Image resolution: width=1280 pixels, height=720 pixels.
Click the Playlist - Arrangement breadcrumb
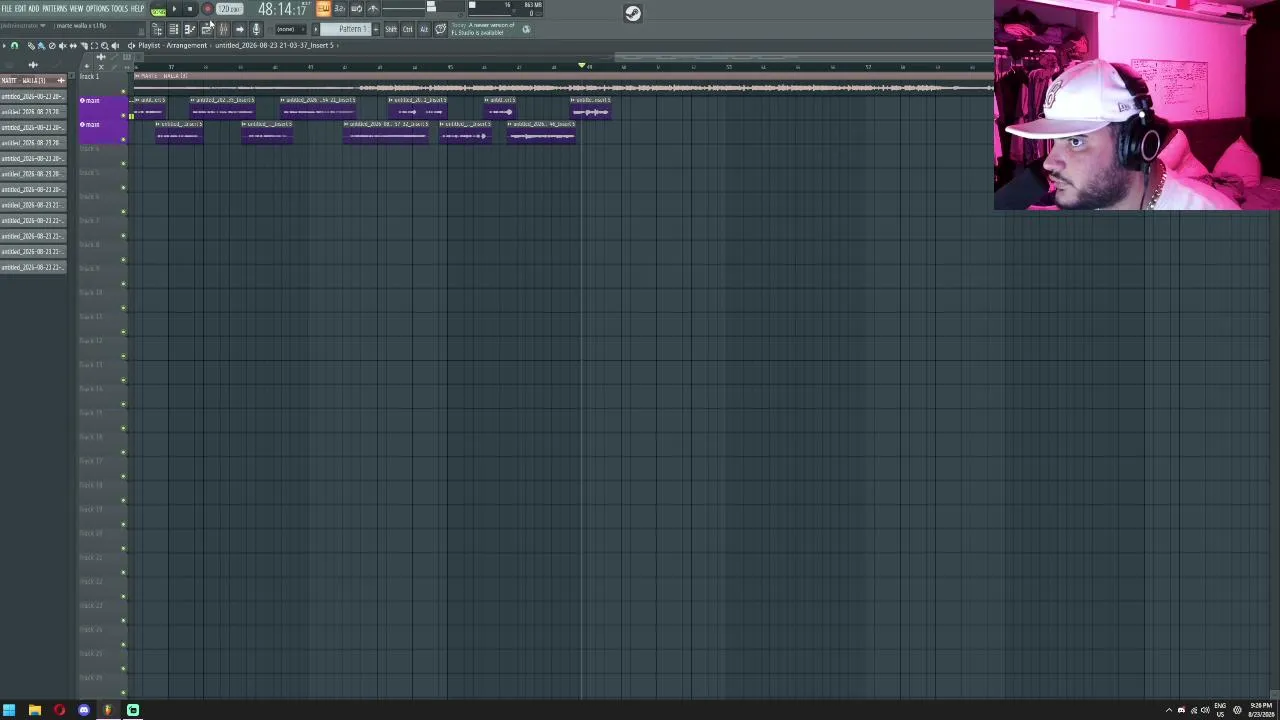pos(172,46)
